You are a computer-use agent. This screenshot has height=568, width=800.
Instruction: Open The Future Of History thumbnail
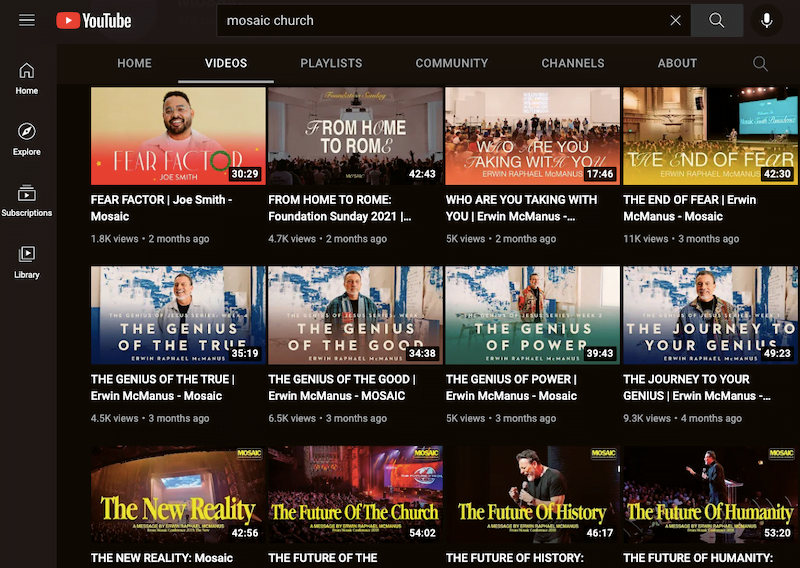click(x=533, y=495)
